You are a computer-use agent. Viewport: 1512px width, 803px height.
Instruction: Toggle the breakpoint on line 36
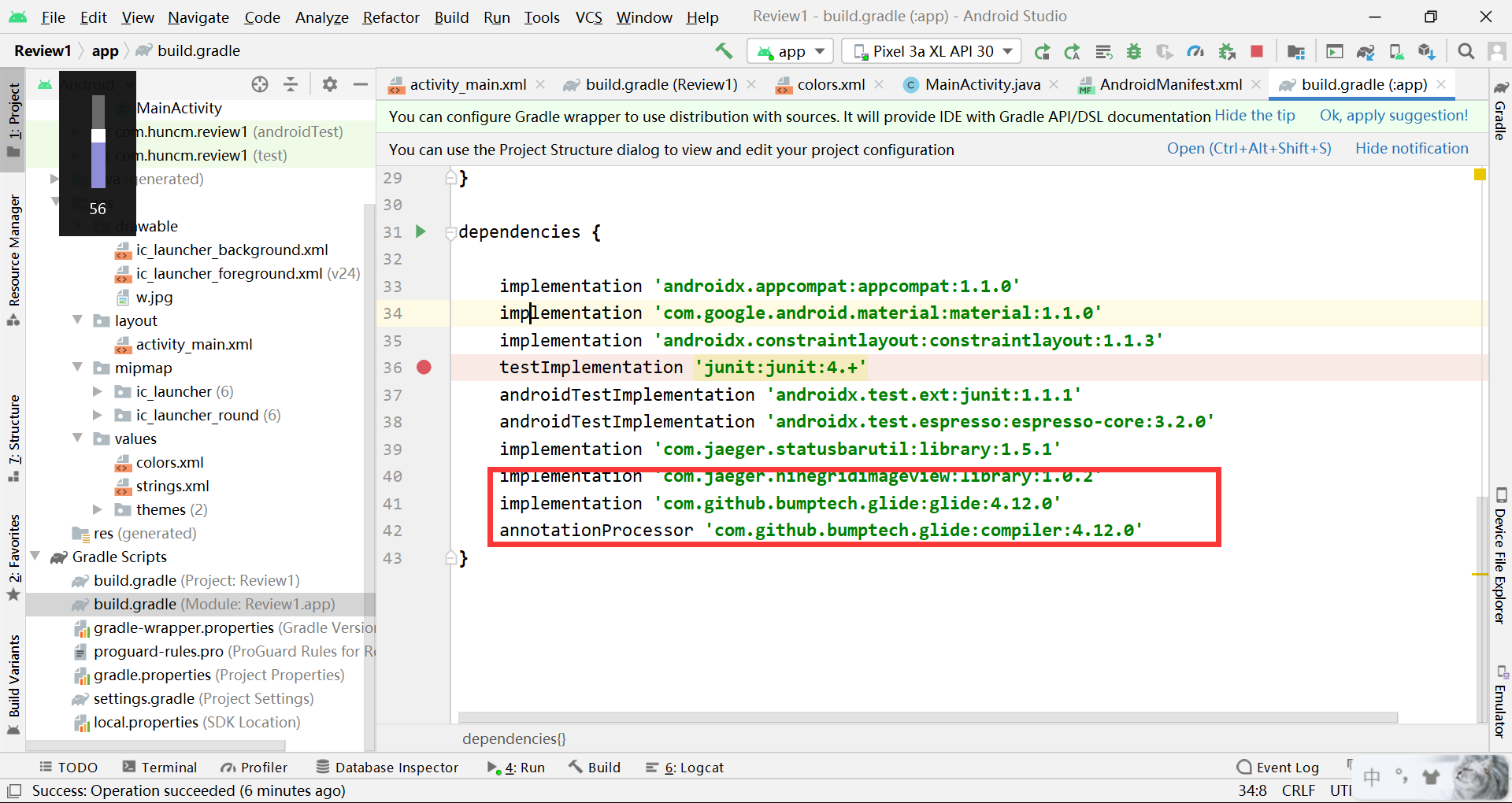click(424, 368)
